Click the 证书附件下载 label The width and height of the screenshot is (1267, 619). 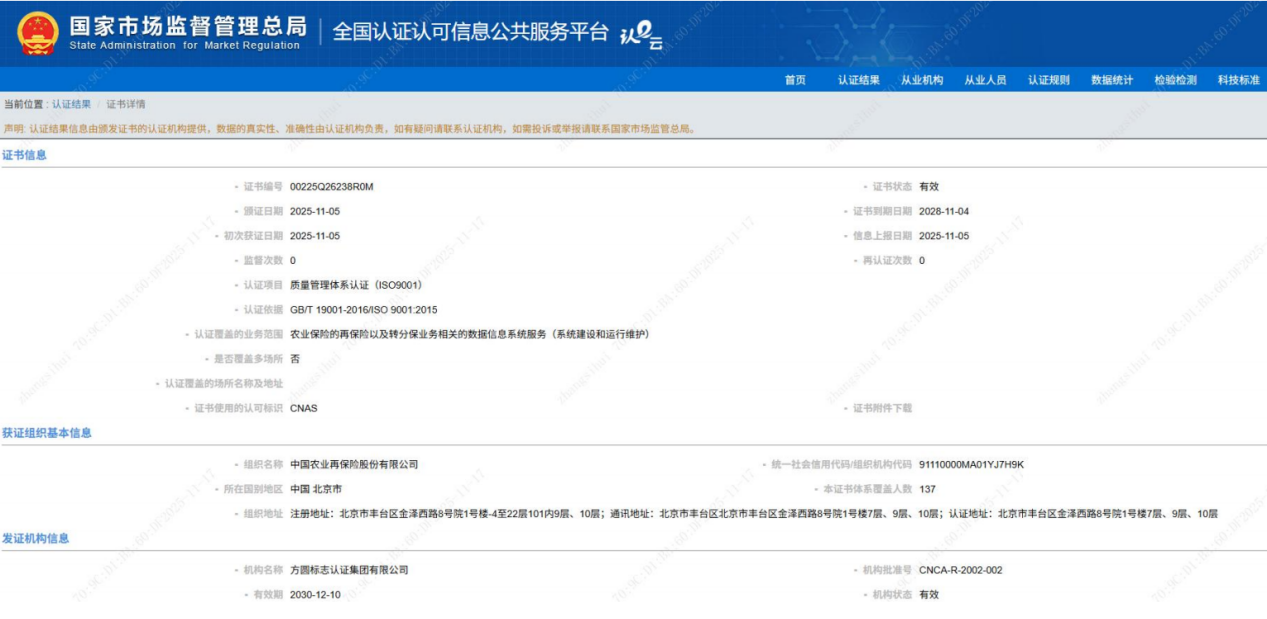[x=882, y=408]
